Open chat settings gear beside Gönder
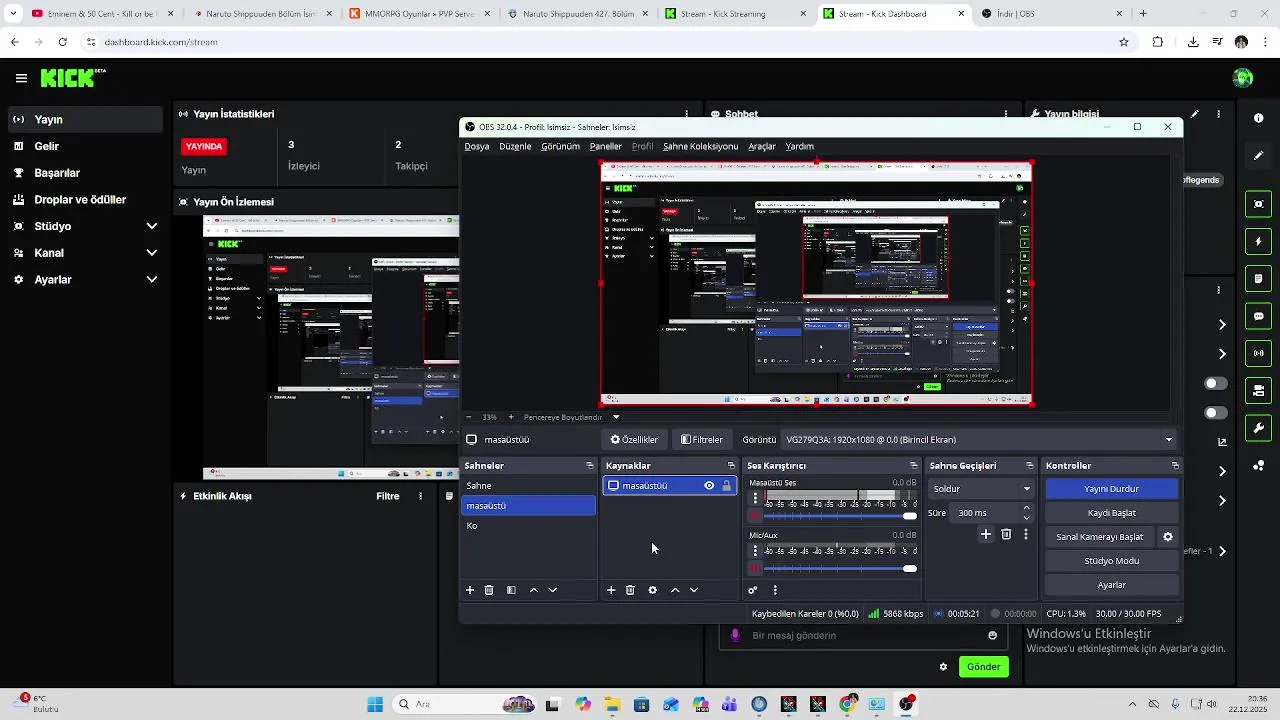The height and width of the screenshot is (720, 1280). click(x=943, y=667)
